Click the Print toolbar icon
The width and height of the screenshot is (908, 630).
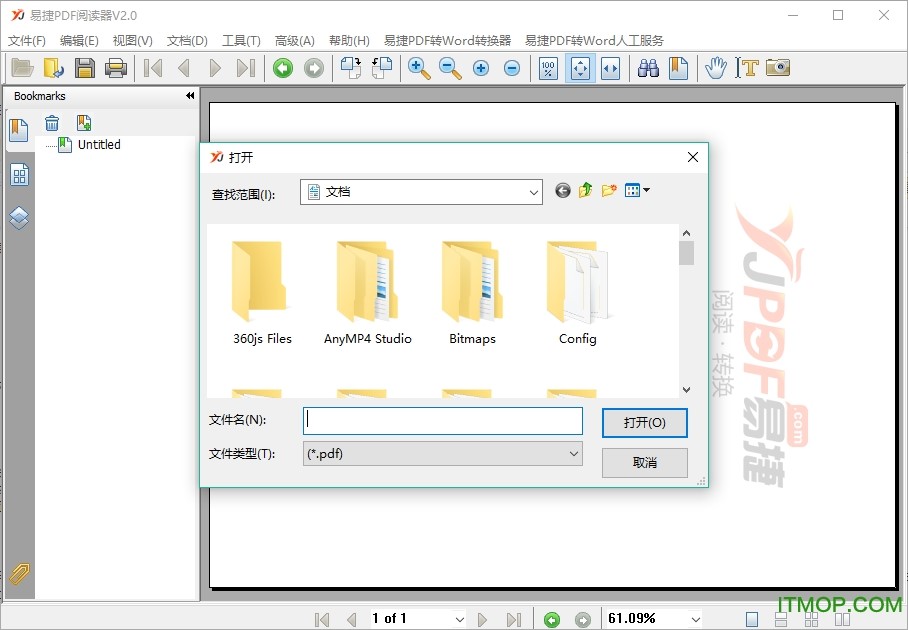point(116,67)
